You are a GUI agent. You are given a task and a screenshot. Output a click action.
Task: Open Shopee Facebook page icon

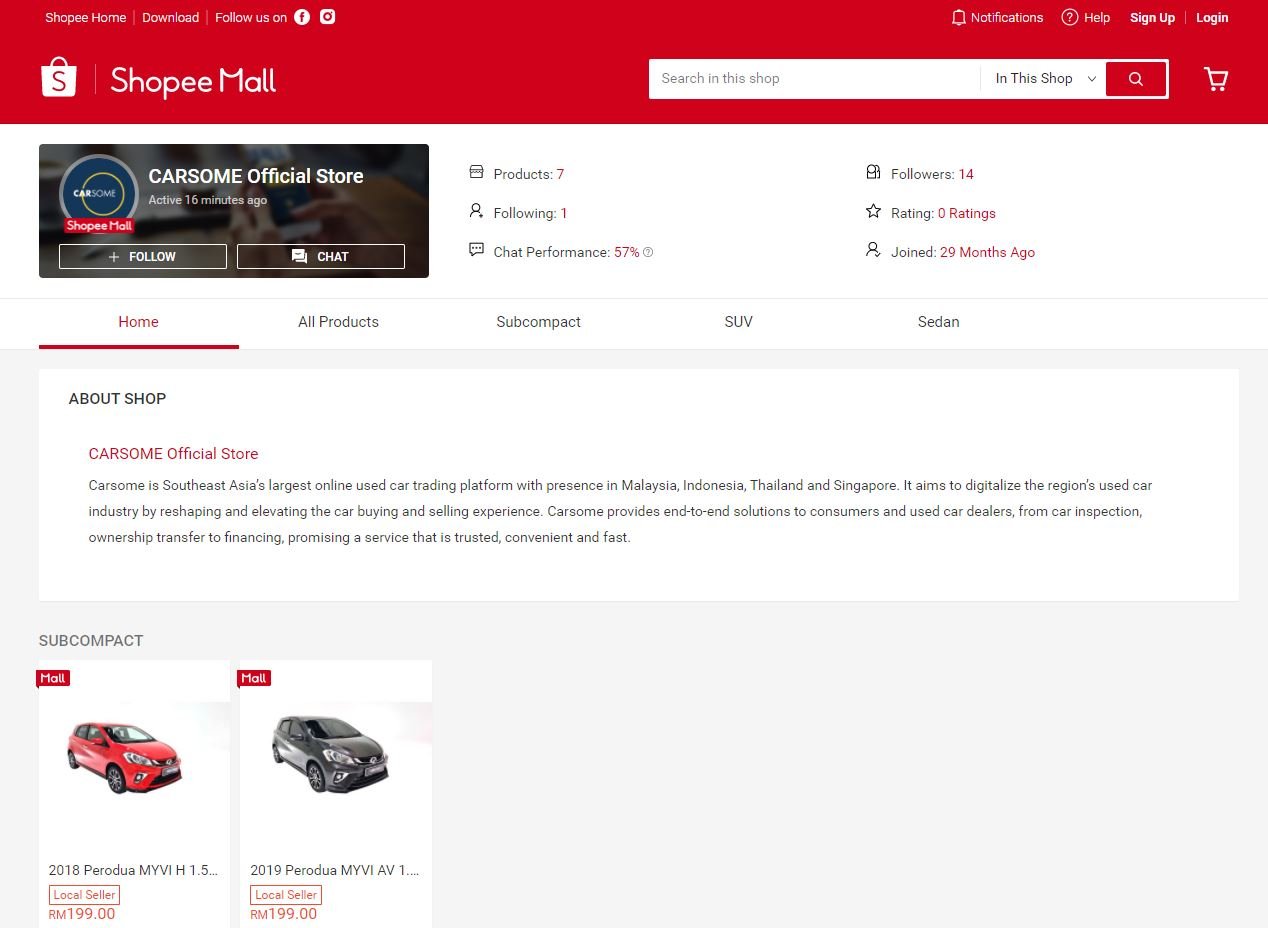click(x=302, y=17)
